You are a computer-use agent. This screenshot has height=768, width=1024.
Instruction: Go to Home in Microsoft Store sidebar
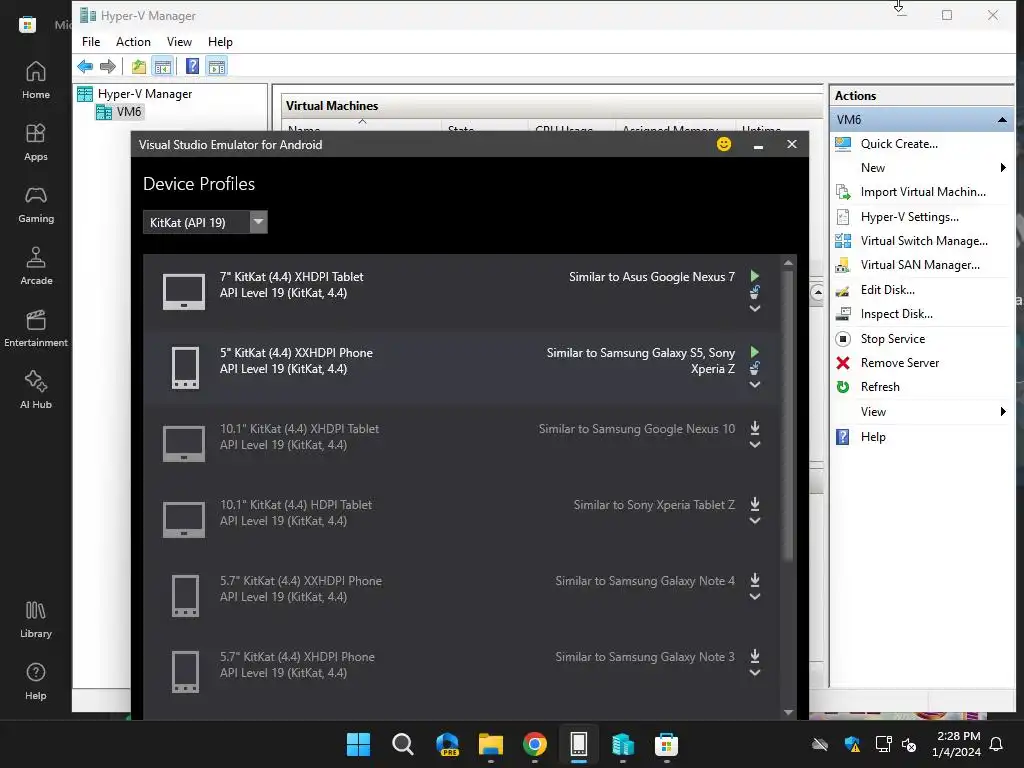coord(36,80)
